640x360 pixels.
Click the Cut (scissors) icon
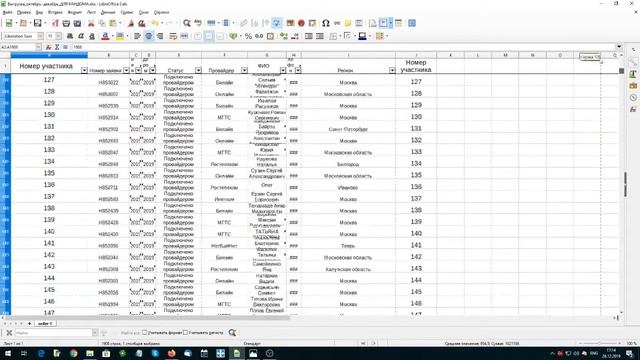coord(91,23)
